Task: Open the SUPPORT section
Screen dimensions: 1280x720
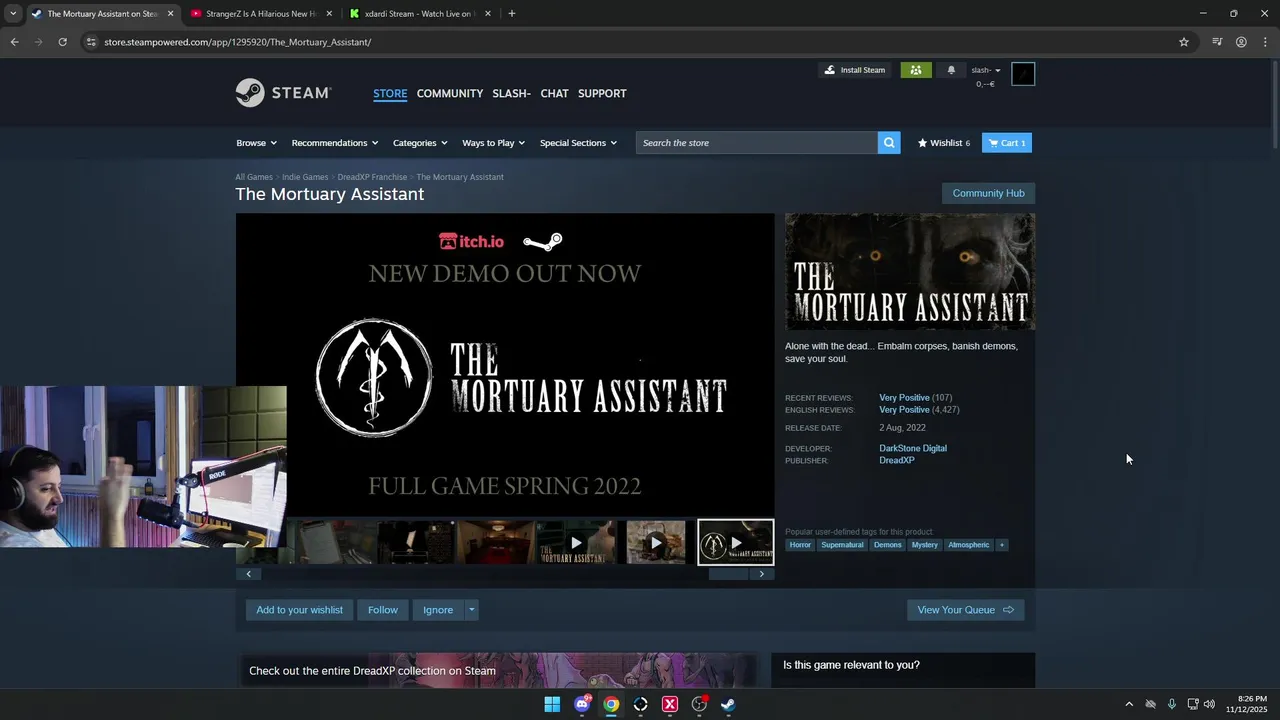Action: pos(602,93)
